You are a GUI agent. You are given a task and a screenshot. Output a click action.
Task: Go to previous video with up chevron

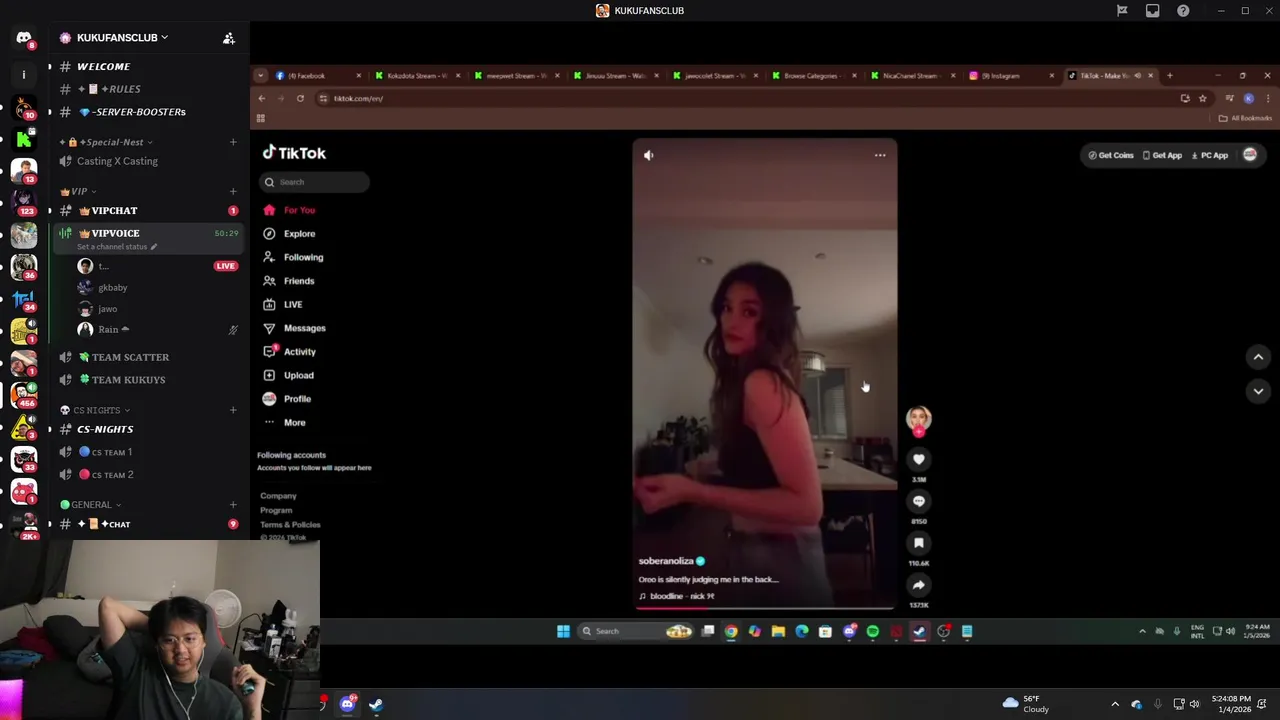pos(1258,357)
